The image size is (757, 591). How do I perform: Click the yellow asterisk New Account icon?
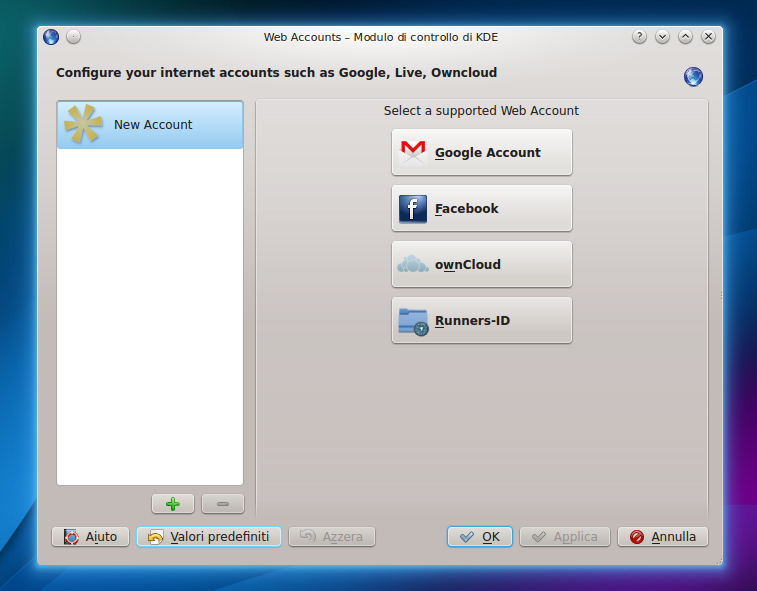83,124
